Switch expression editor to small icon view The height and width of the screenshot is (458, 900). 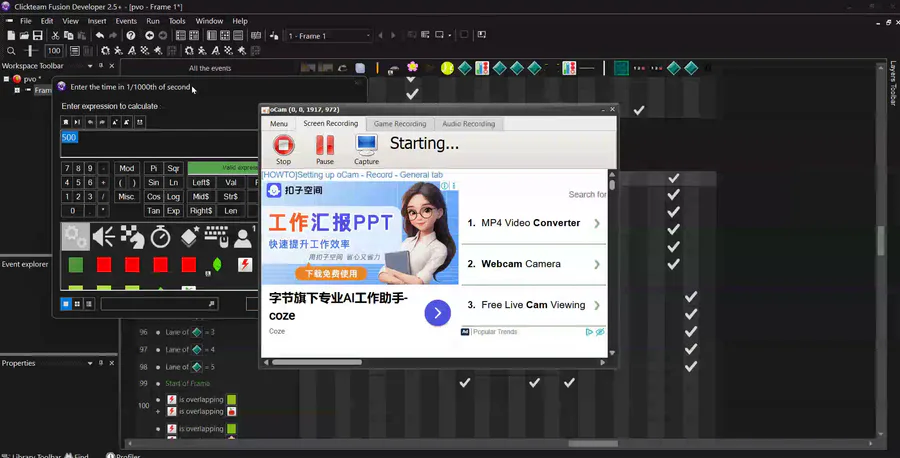point(77,304)
